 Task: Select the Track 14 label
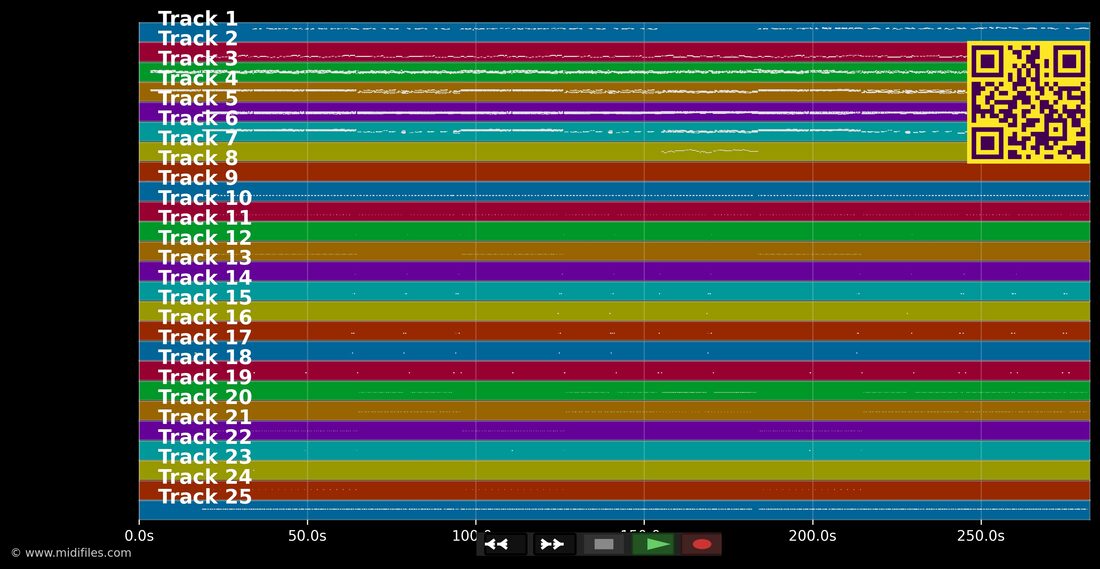tap(205, 278)
